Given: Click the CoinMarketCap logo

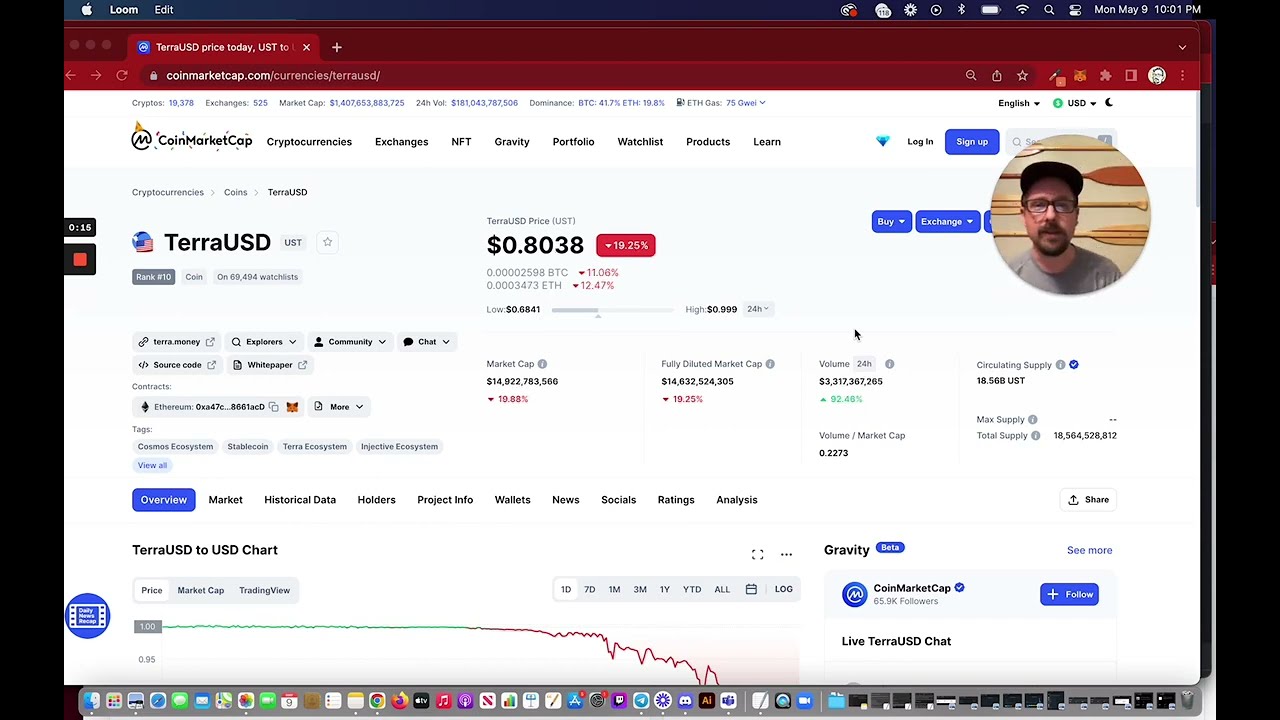Looking at the screenshot, I should click(192, 138).
